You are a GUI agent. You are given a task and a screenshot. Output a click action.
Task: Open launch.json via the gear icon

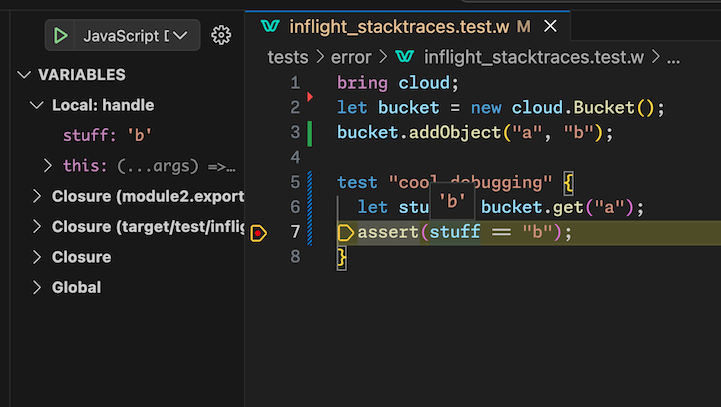point(221,36)
